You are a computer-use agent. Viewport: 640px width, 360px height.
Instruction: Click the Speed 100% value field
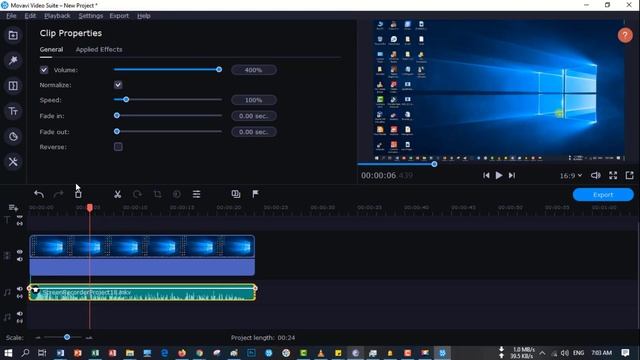tap(253, 100)
